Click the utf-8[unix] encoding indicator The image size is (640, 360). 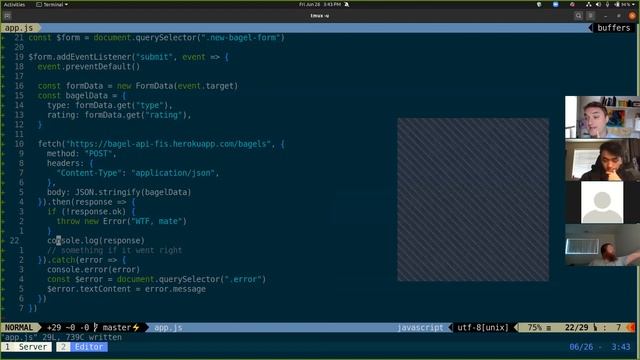(483, 327)
